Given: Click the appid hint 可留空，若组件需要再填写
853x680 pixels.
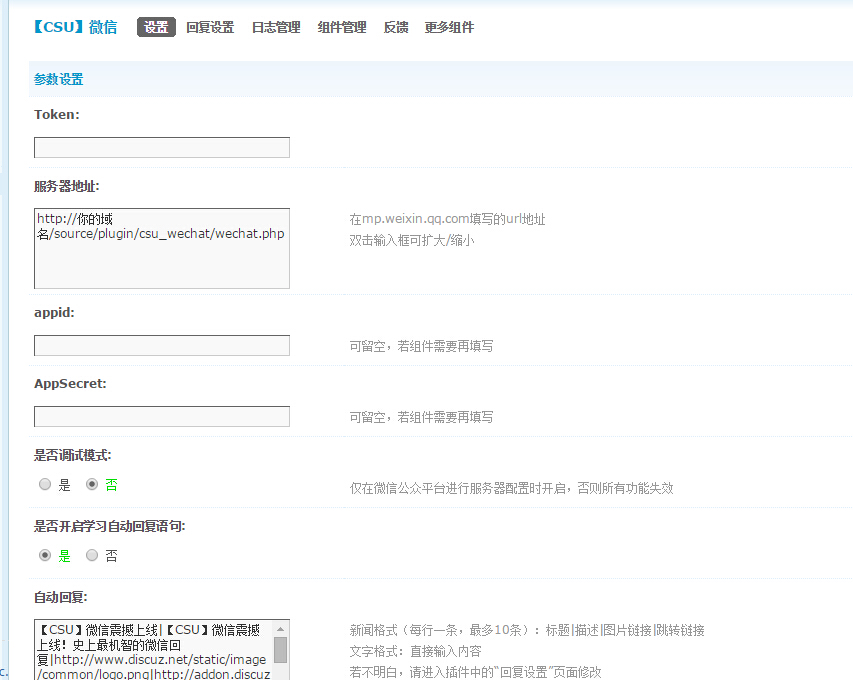Looking at the screenshot, I should click(x=421, y=346).
